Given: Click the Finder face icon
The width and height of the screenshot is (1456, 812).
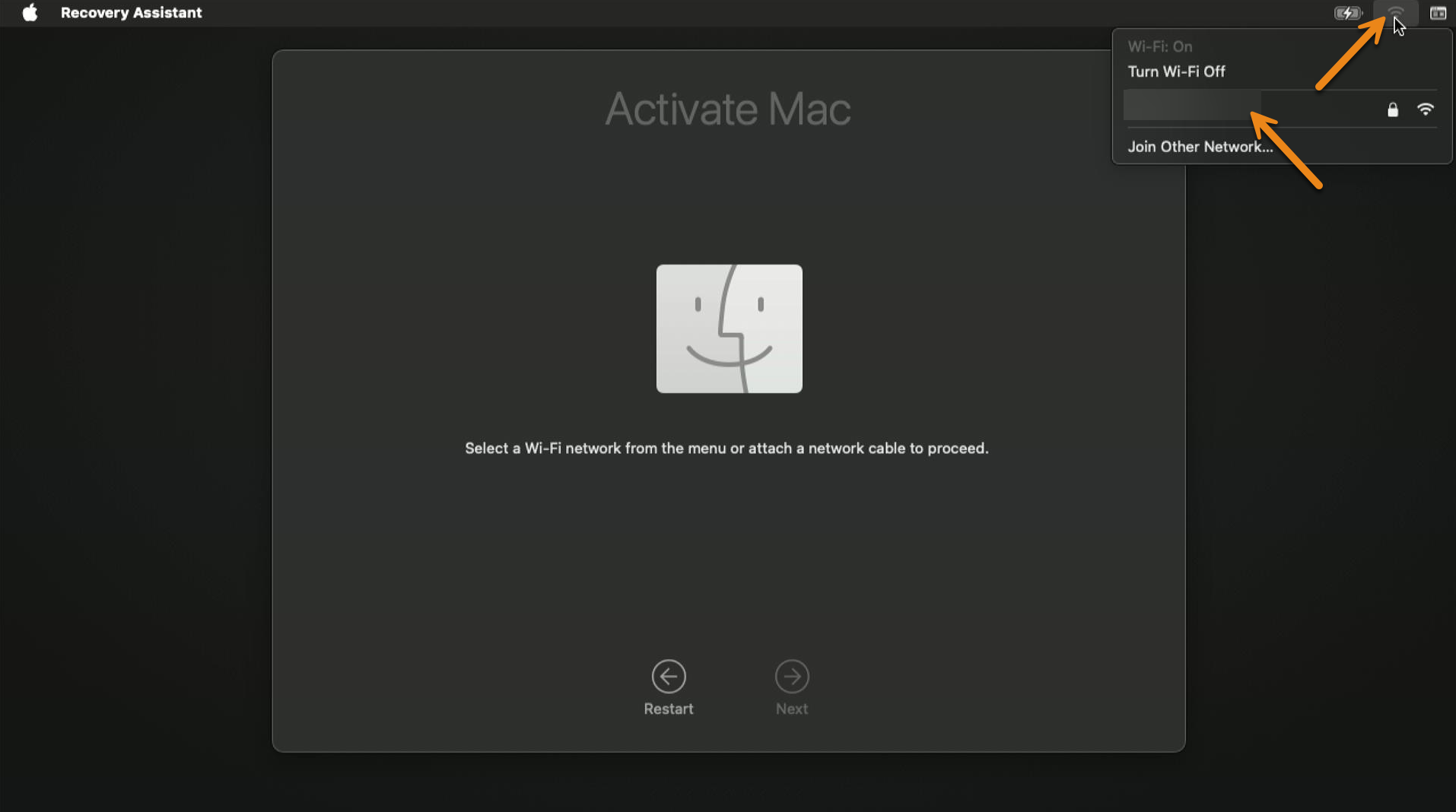Looking at the screenshot, I should click(729, 328).
